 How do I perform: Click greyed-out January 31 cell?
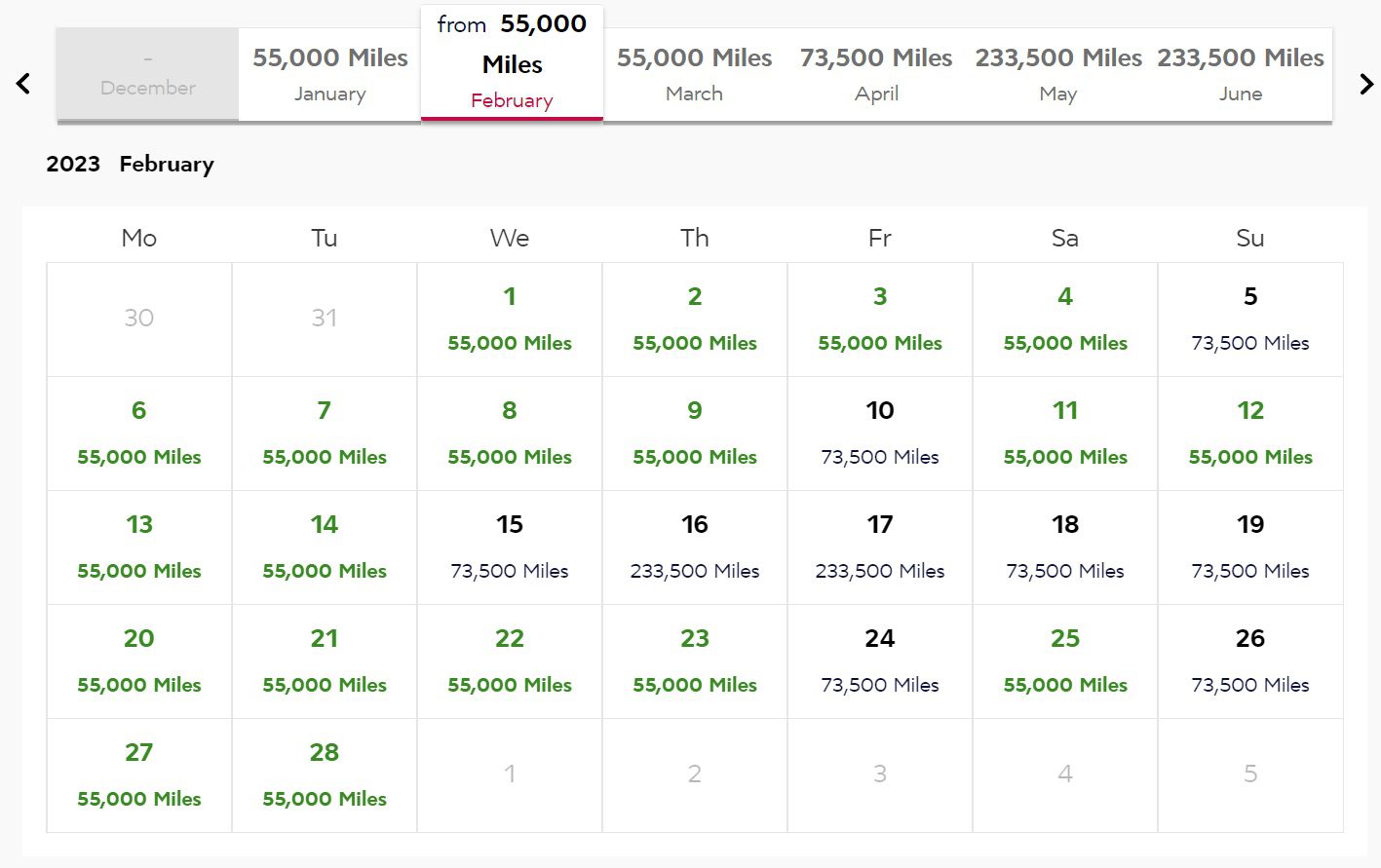(x=325, y=319)
